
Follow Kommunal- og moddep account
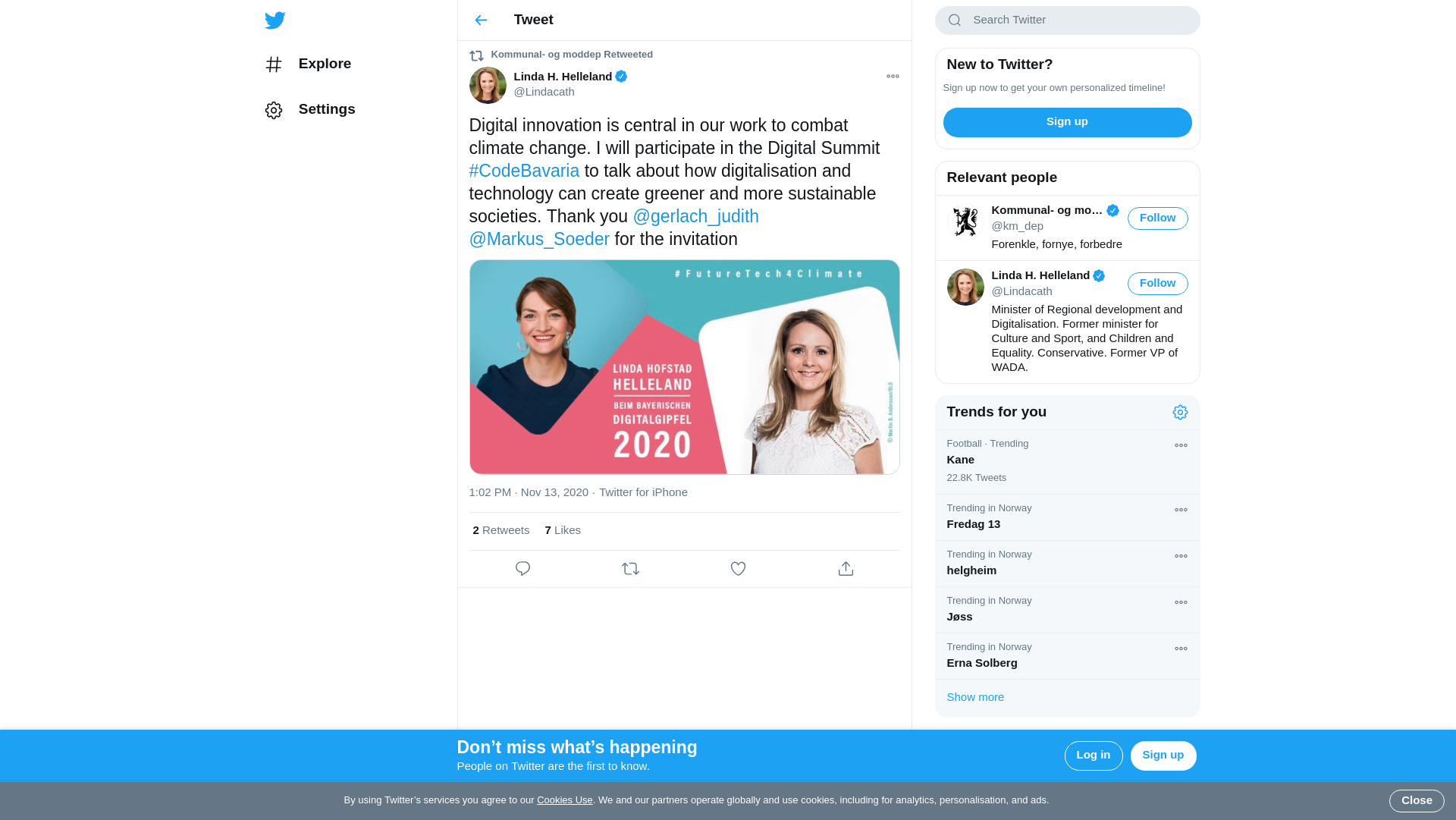(1157, 218)
